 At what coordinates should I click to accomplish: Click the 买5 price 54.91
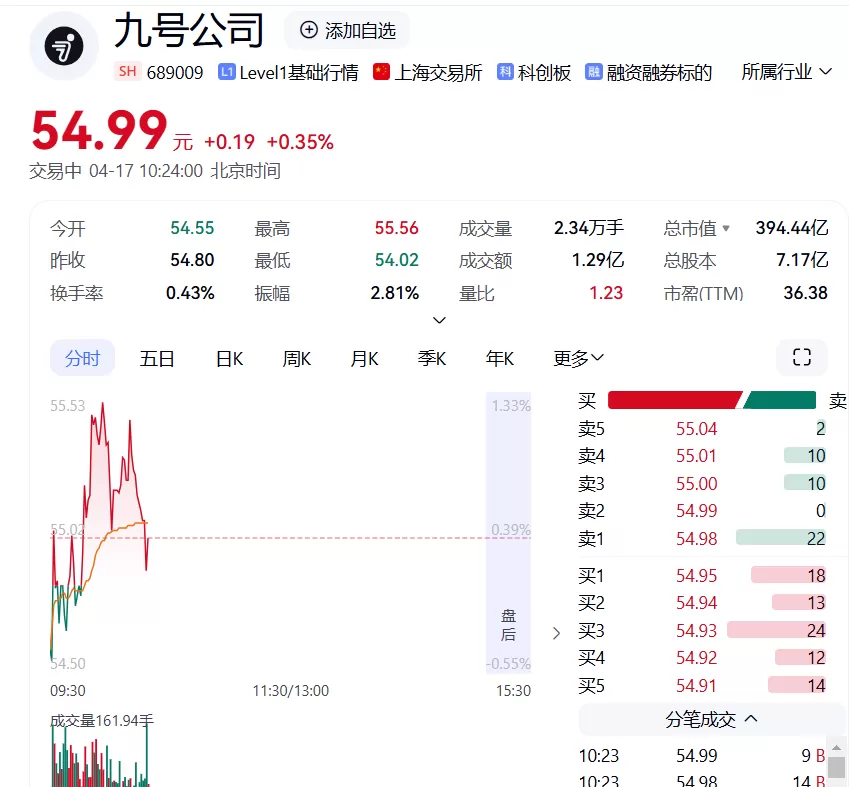[x=696, y=686]
